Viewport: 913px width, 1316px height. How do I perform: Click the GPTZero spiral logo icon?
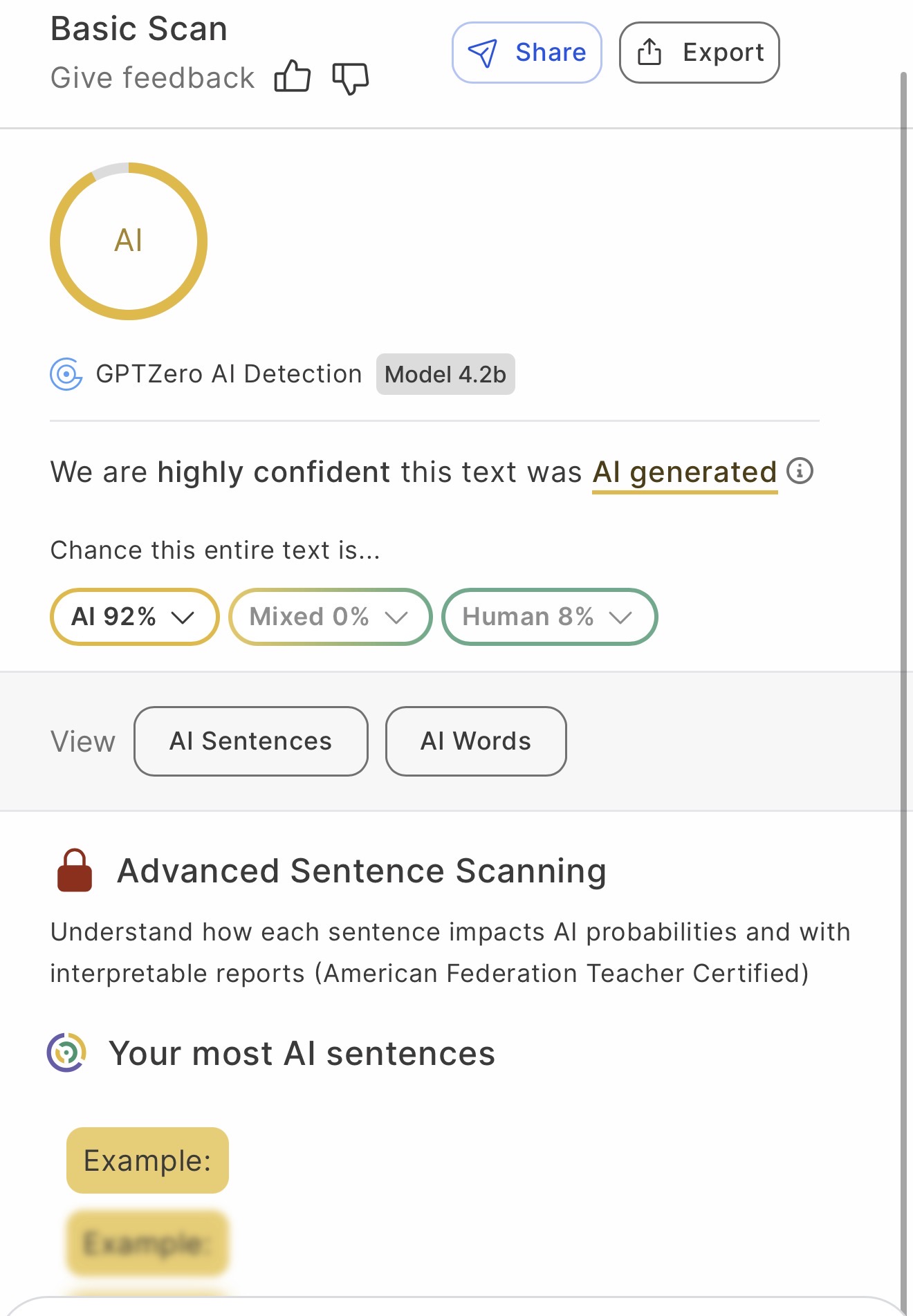point(66,374)
